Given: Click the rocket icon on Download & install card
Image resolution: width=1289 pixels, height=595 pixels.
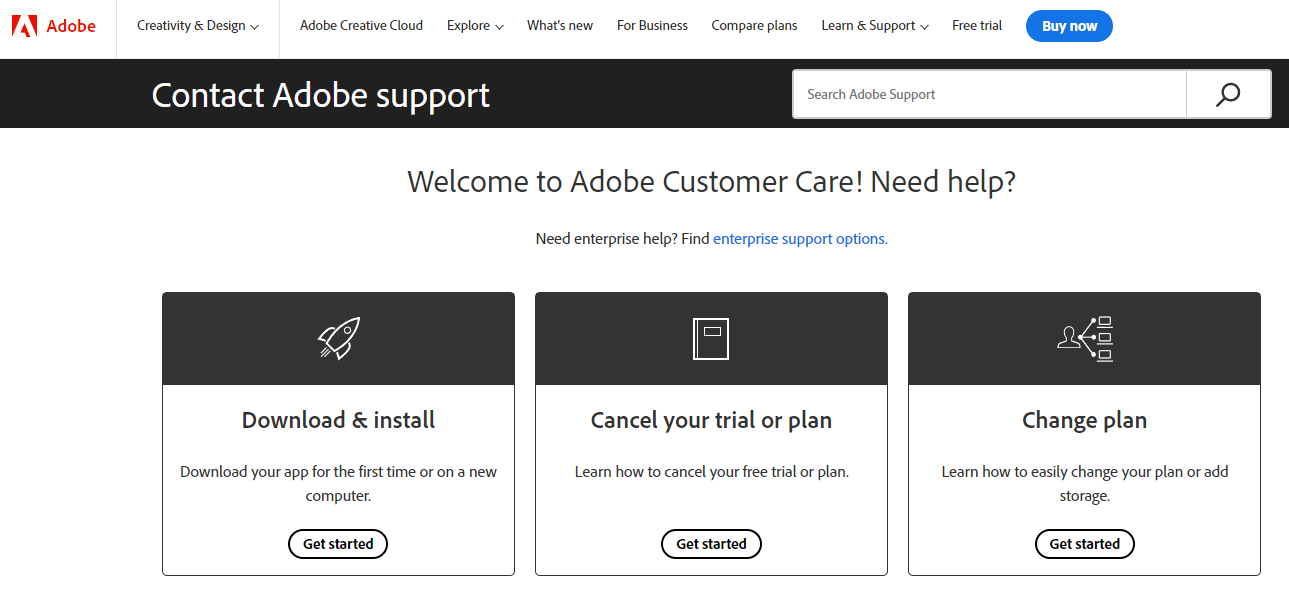Looking at the screenshot, I should click(338, 338).
